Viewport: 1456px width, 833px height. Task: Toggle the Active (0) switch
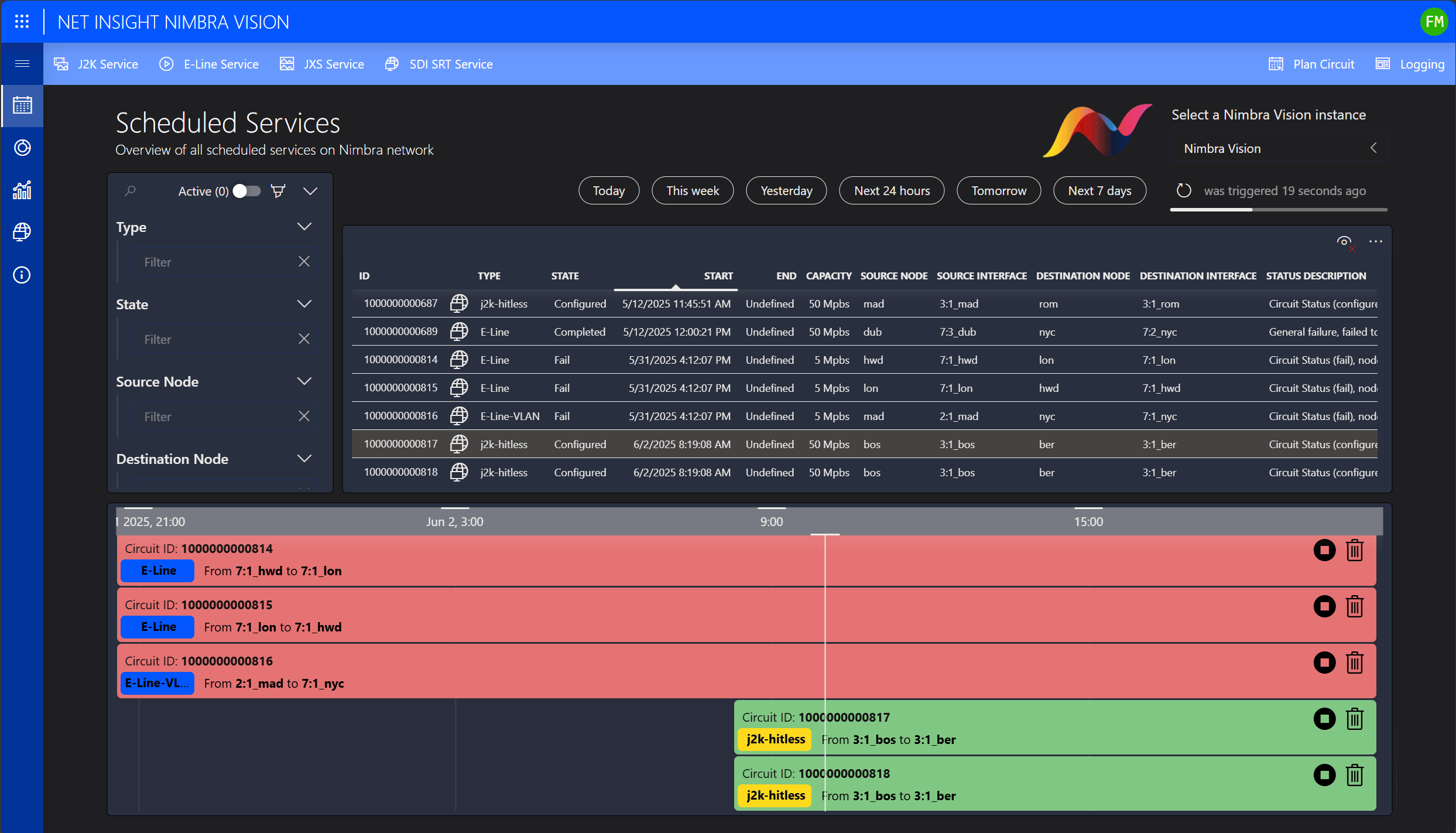[x=246, y=191]
